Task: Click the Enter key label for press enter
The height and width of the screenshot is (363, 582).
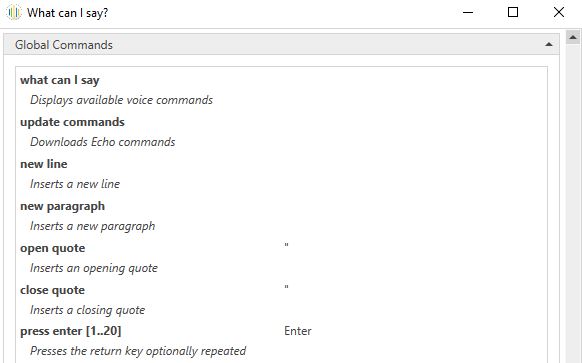Action: click(298, 331)
